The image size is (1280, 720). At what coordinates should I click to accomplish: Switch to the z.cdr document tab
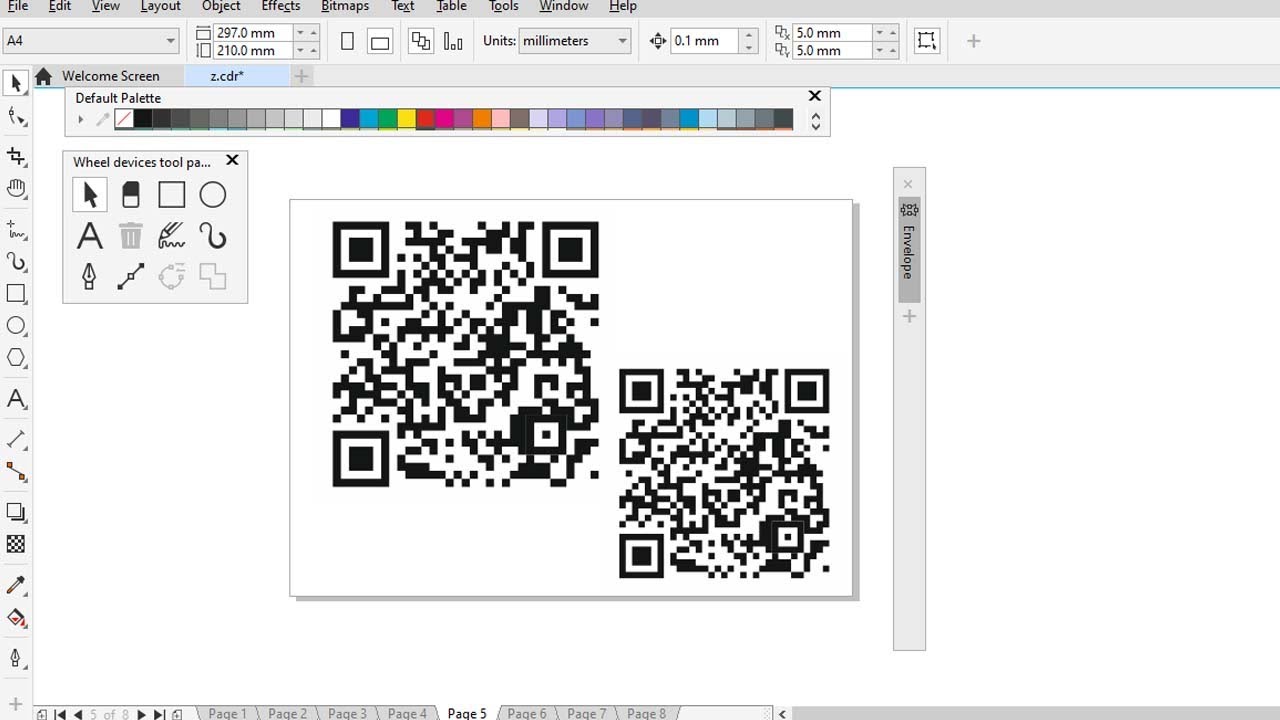(227, 76)
